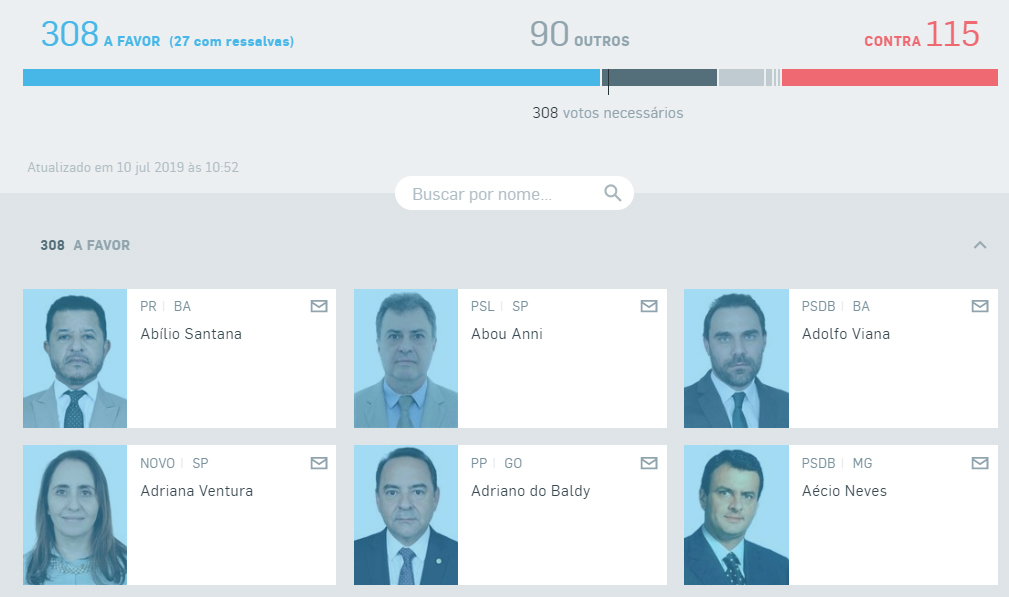Click the Aécio Neves name link
The width and height of the screenshot is (1009, 597).
(x=844, y=491)
